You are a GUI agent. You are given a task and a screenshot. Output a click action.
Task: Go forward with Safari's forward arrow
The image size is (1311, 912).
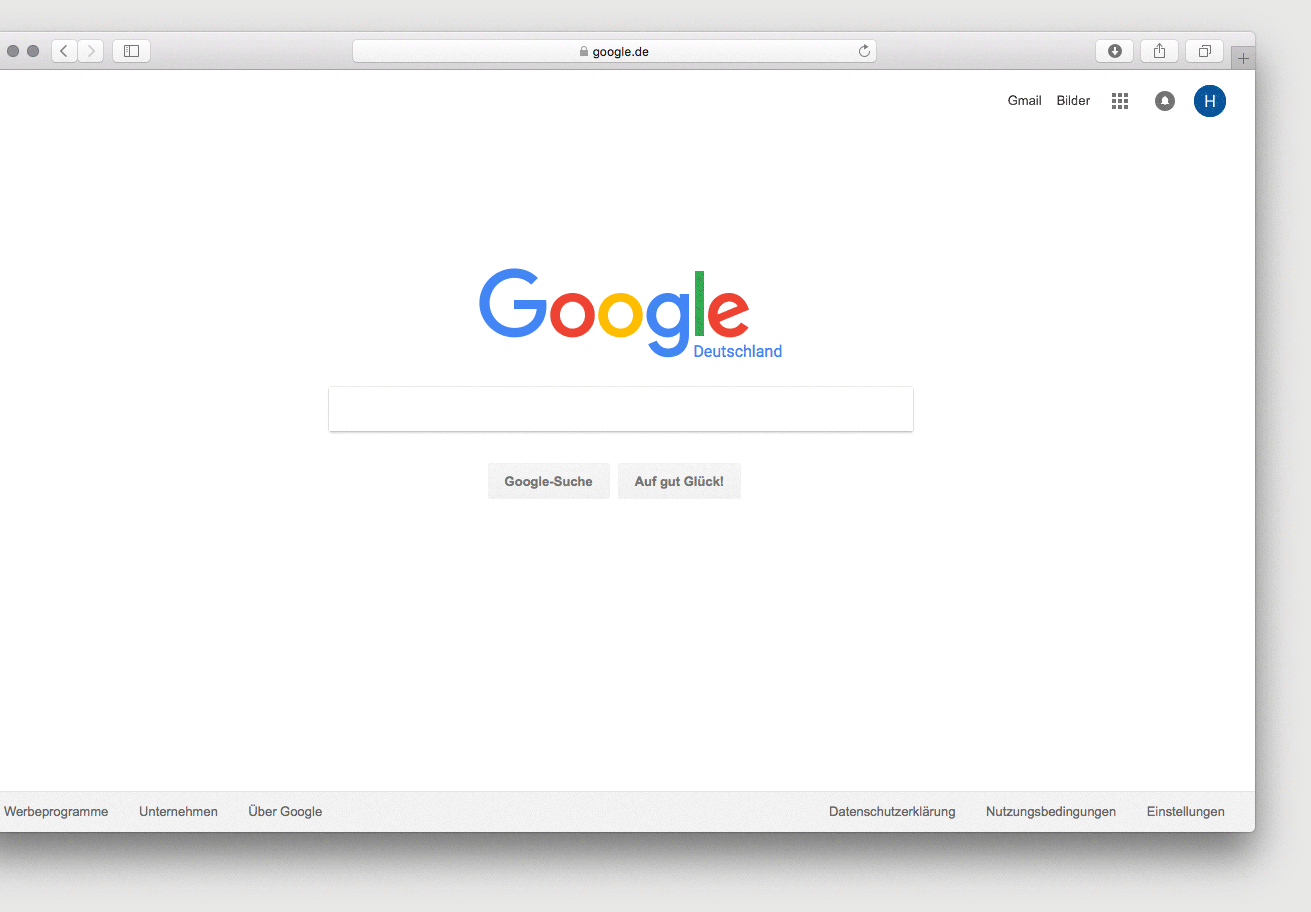(91, 51)
